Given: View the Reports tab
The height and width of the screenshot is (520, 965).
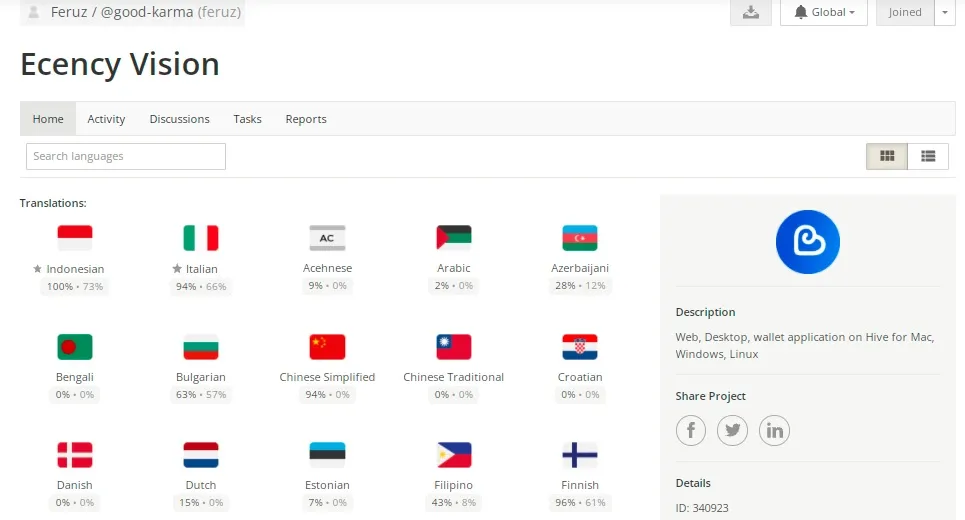Looking at the screenshot, I should 306,119.
